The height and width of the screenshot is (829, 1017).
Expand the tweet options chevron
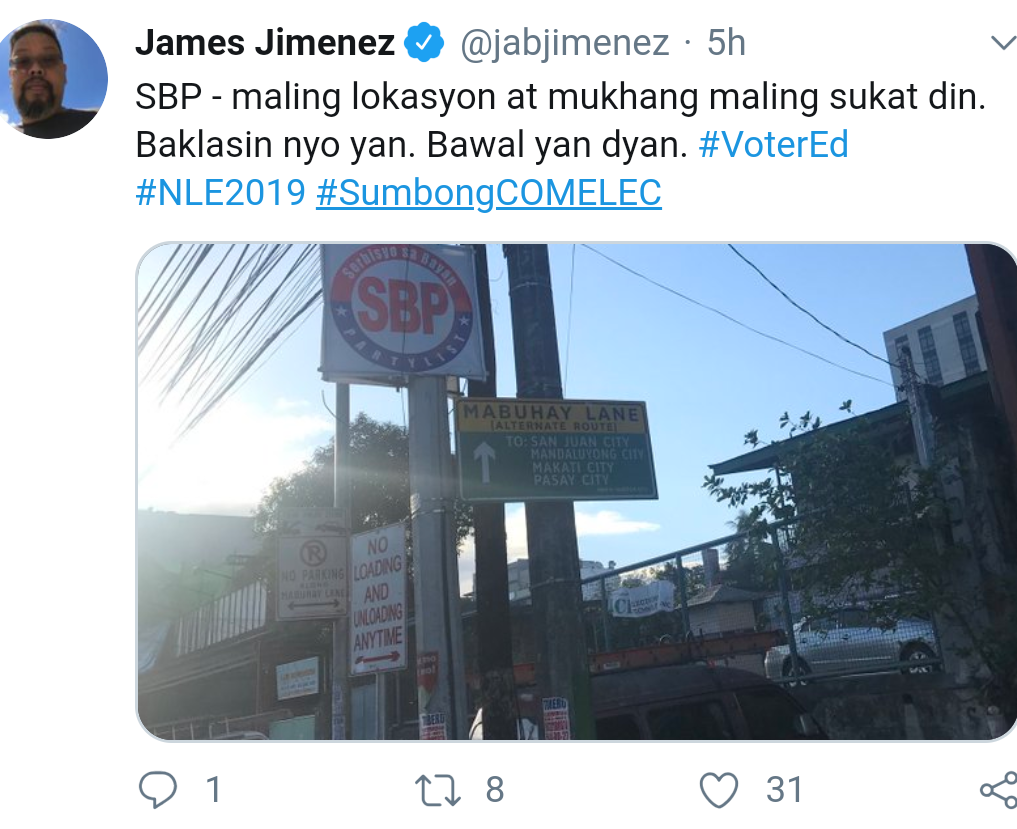pyautogui.click(x=1004, y=43)
